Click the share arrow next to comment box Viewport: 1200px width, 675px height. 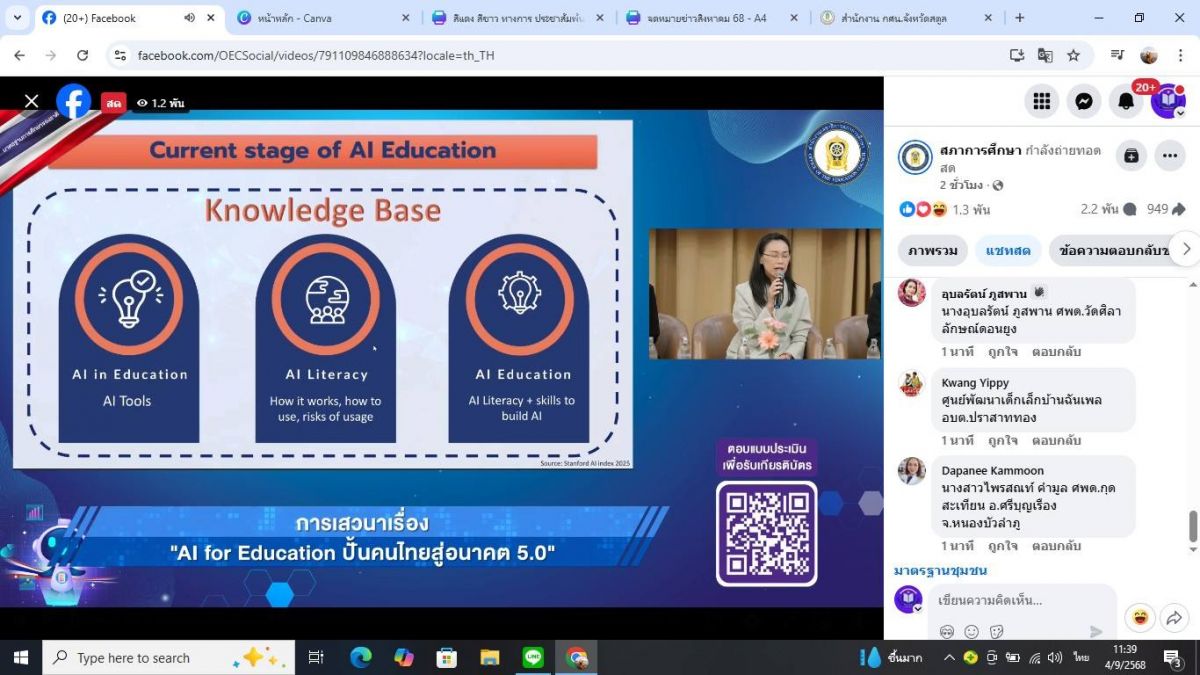tap(1174, 618)
